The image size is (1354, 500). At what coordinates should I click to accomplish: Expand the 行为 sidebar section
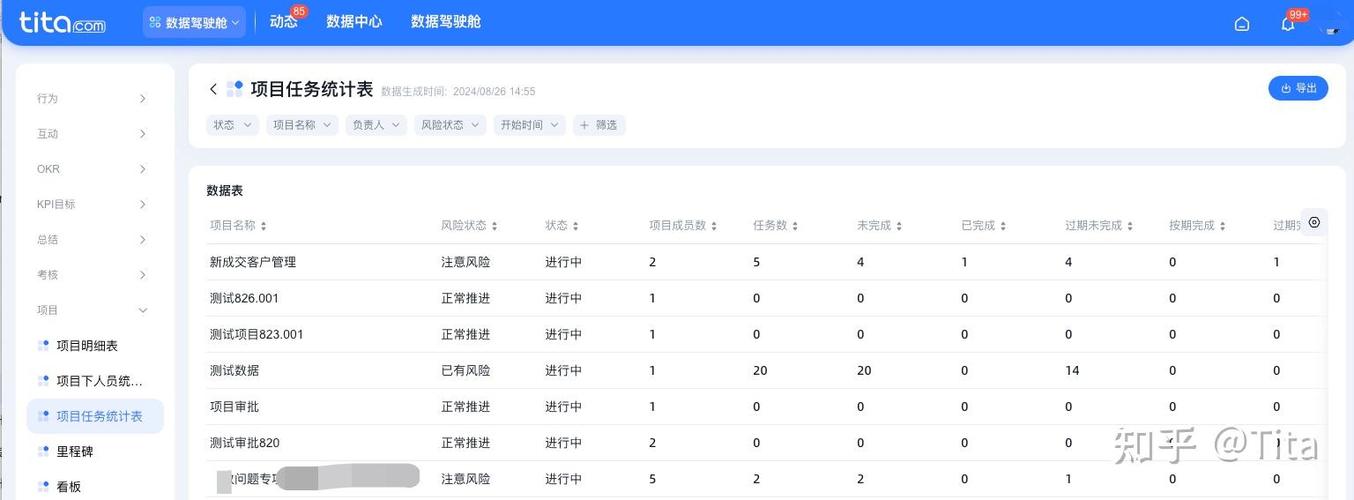(92, 98)
